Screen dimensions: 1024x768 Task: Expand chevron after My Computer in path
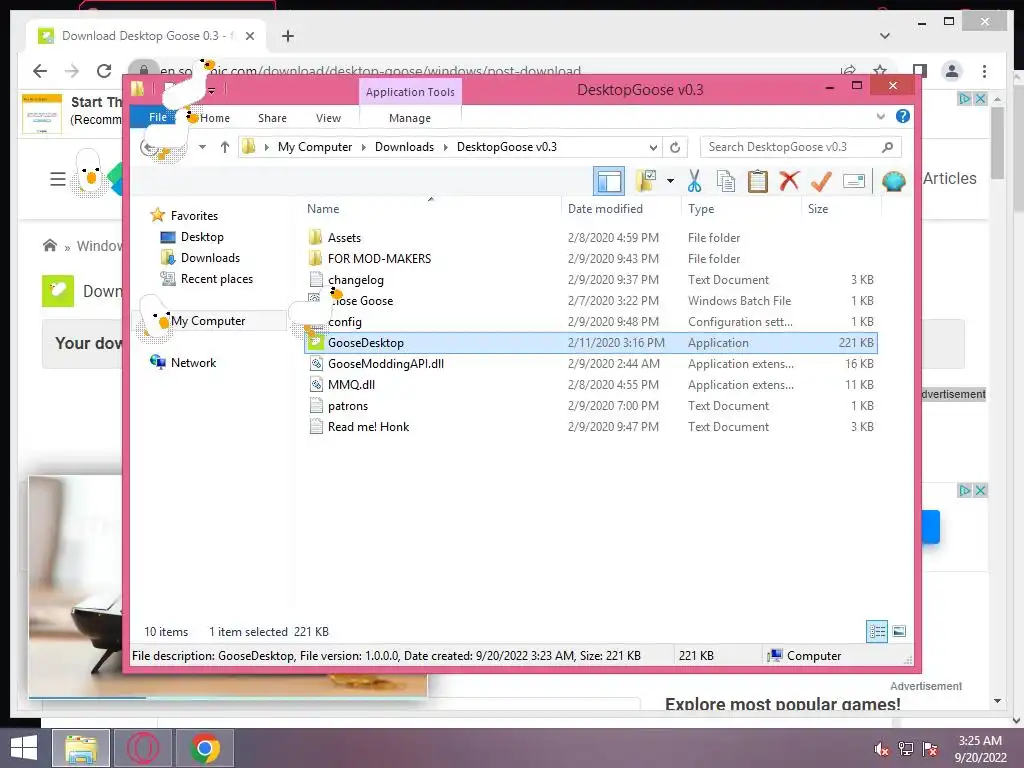[364, 148]
